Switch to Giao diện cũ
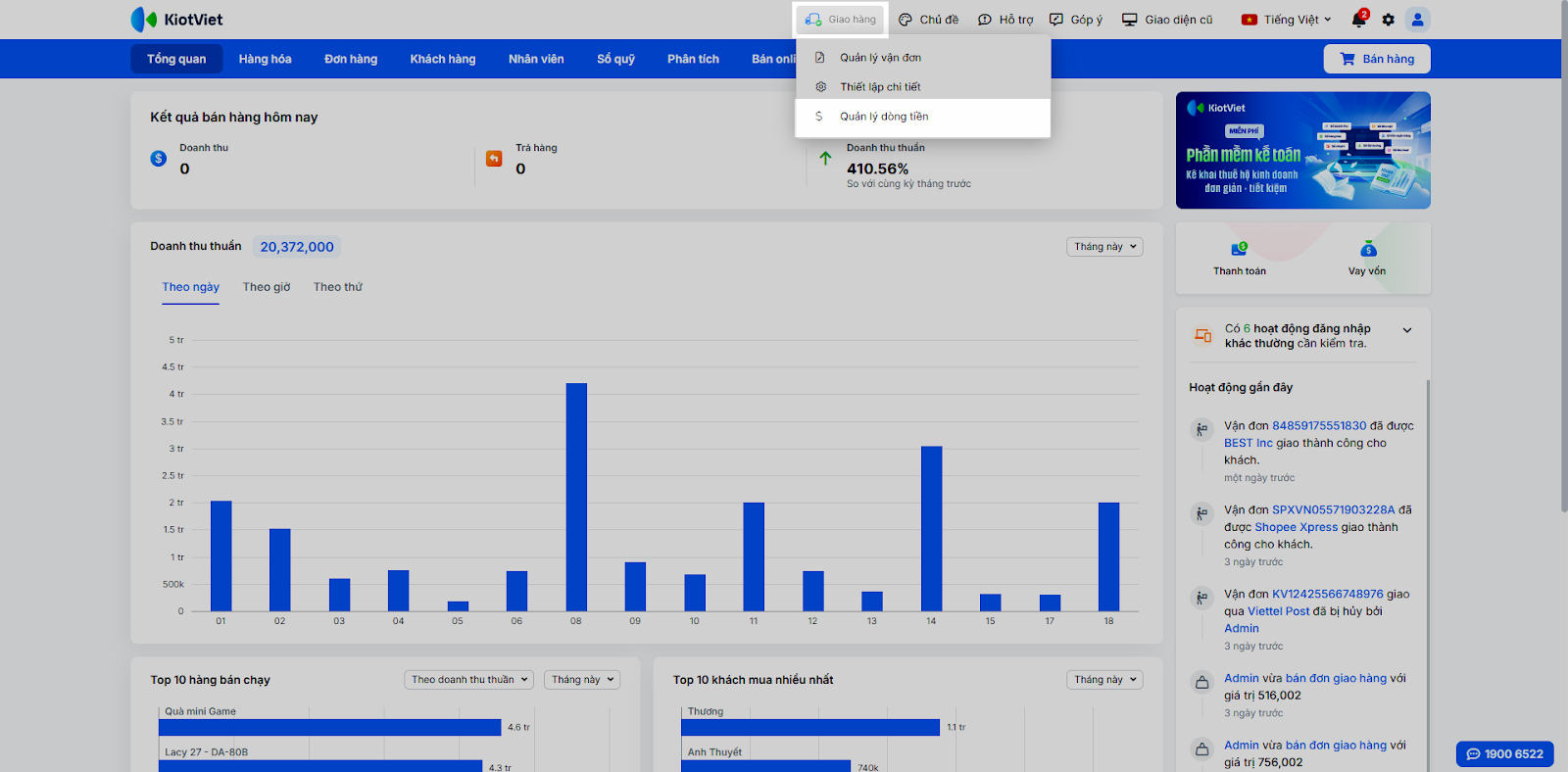Screen dimensions: 1568x772 pyautogui.click(x=1167, y=20)
